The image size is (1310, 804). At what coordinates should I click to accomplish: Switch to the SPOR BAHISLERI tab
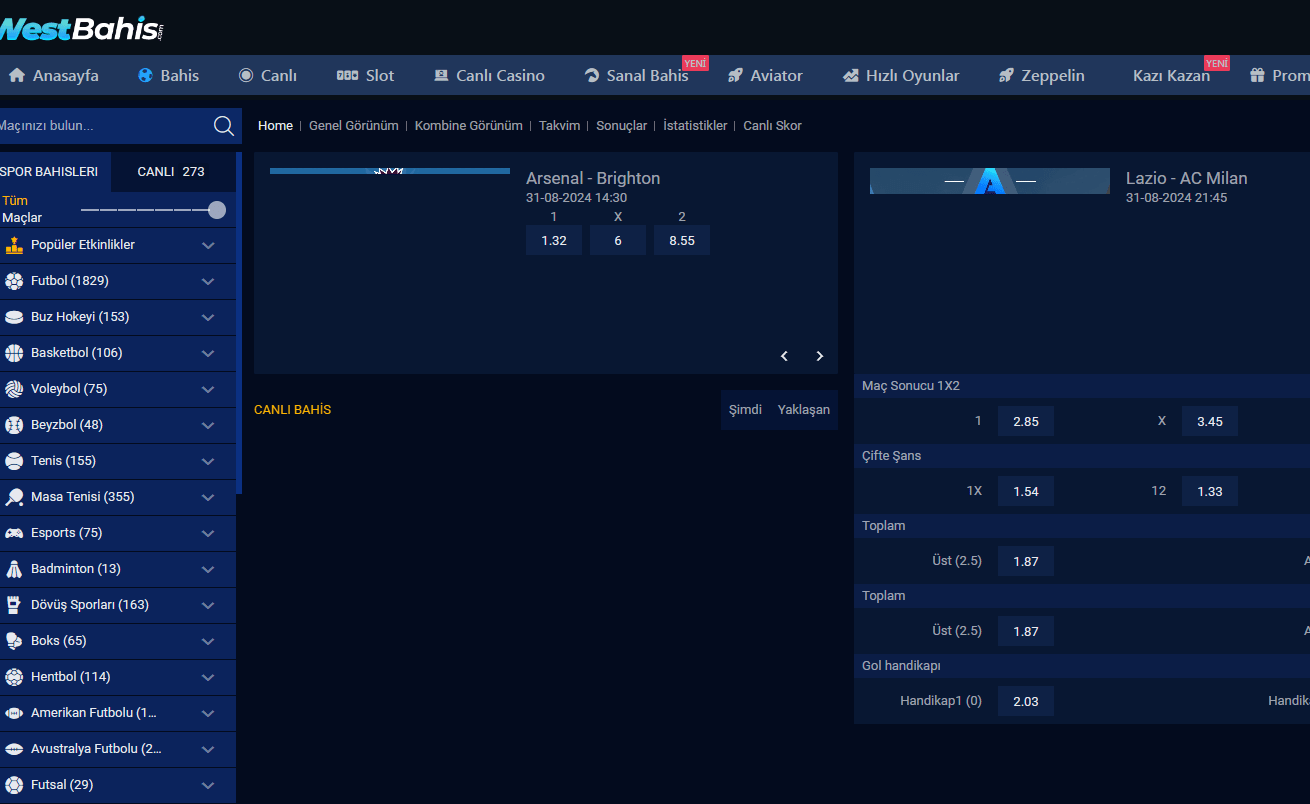click(x=53, y=172)
